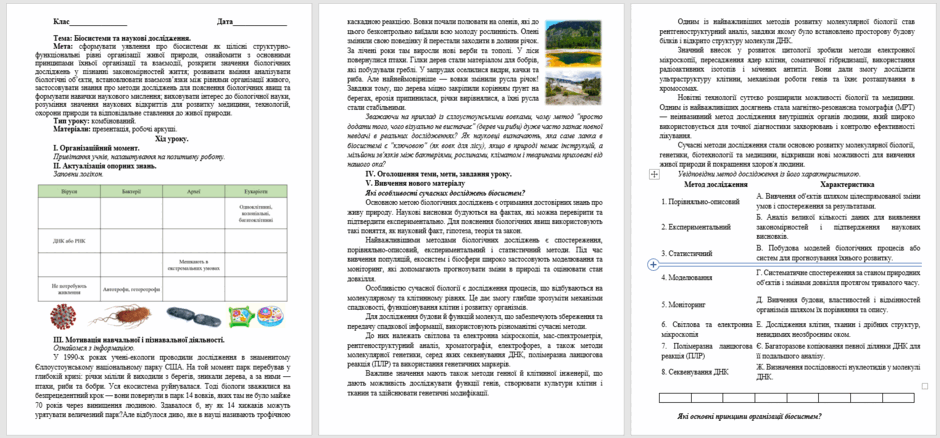Click heading 'V. Вивчення нового матеріалу'
The width and height of the screenshot is (940, 438).
point(415,183)
